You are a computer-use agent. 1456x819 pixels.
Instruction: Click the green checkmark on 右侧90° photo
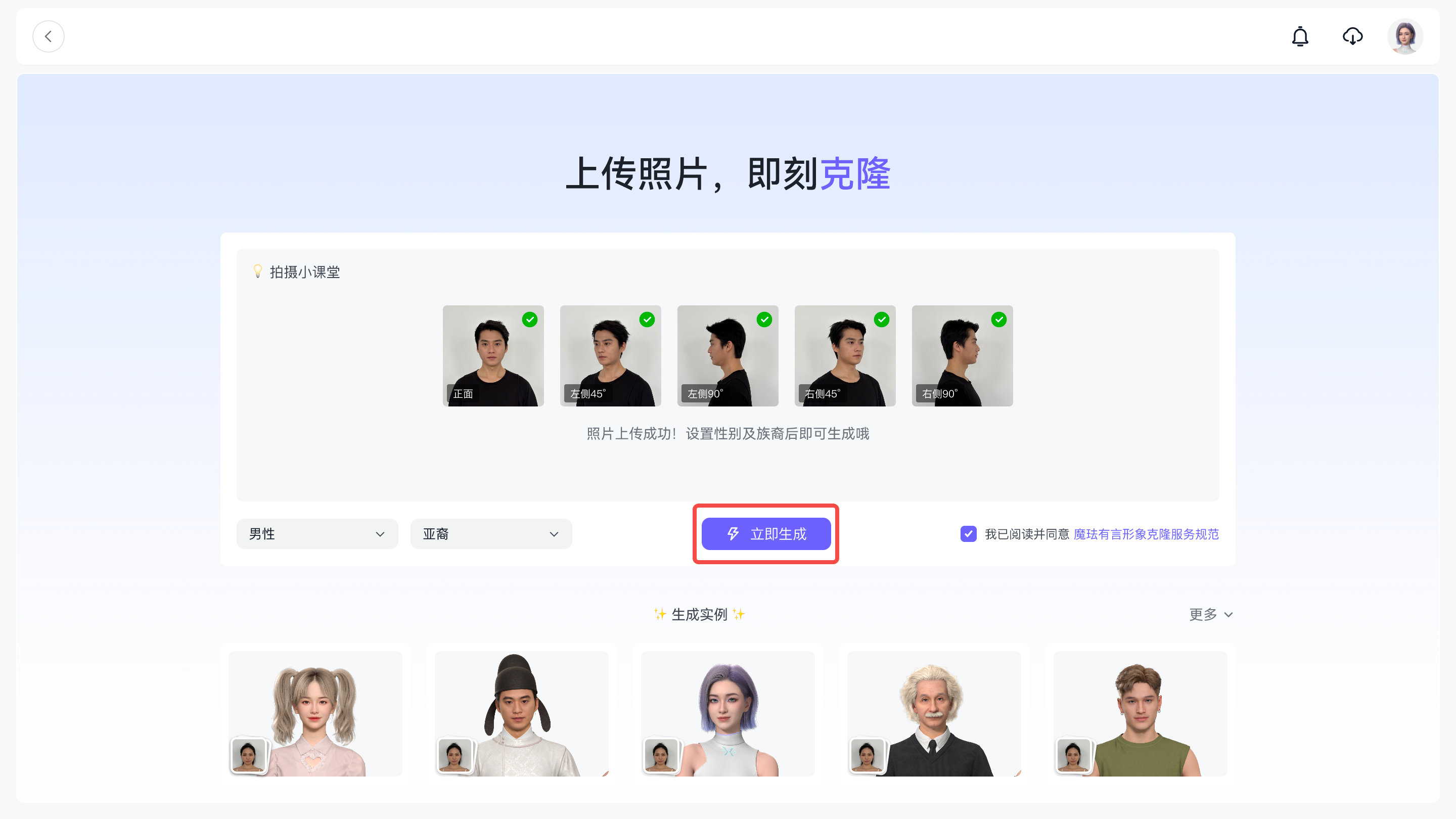999,320
